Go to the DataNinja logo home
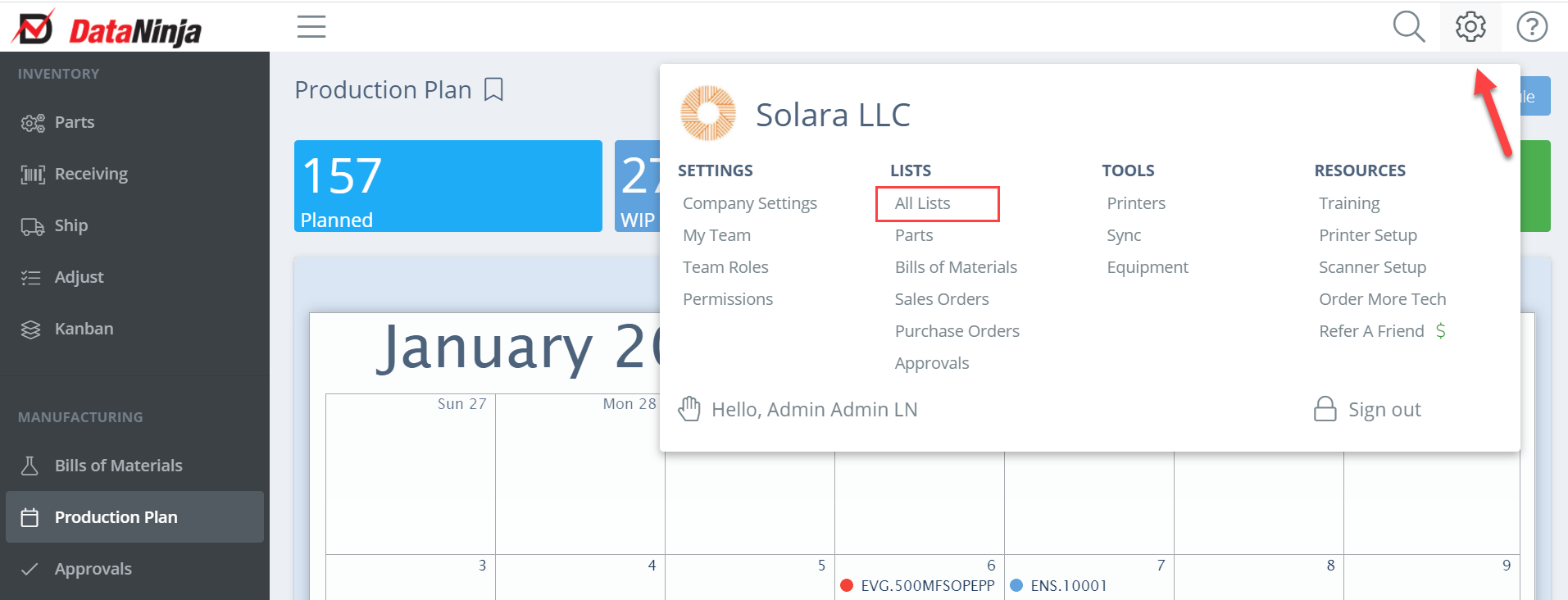 107,29
